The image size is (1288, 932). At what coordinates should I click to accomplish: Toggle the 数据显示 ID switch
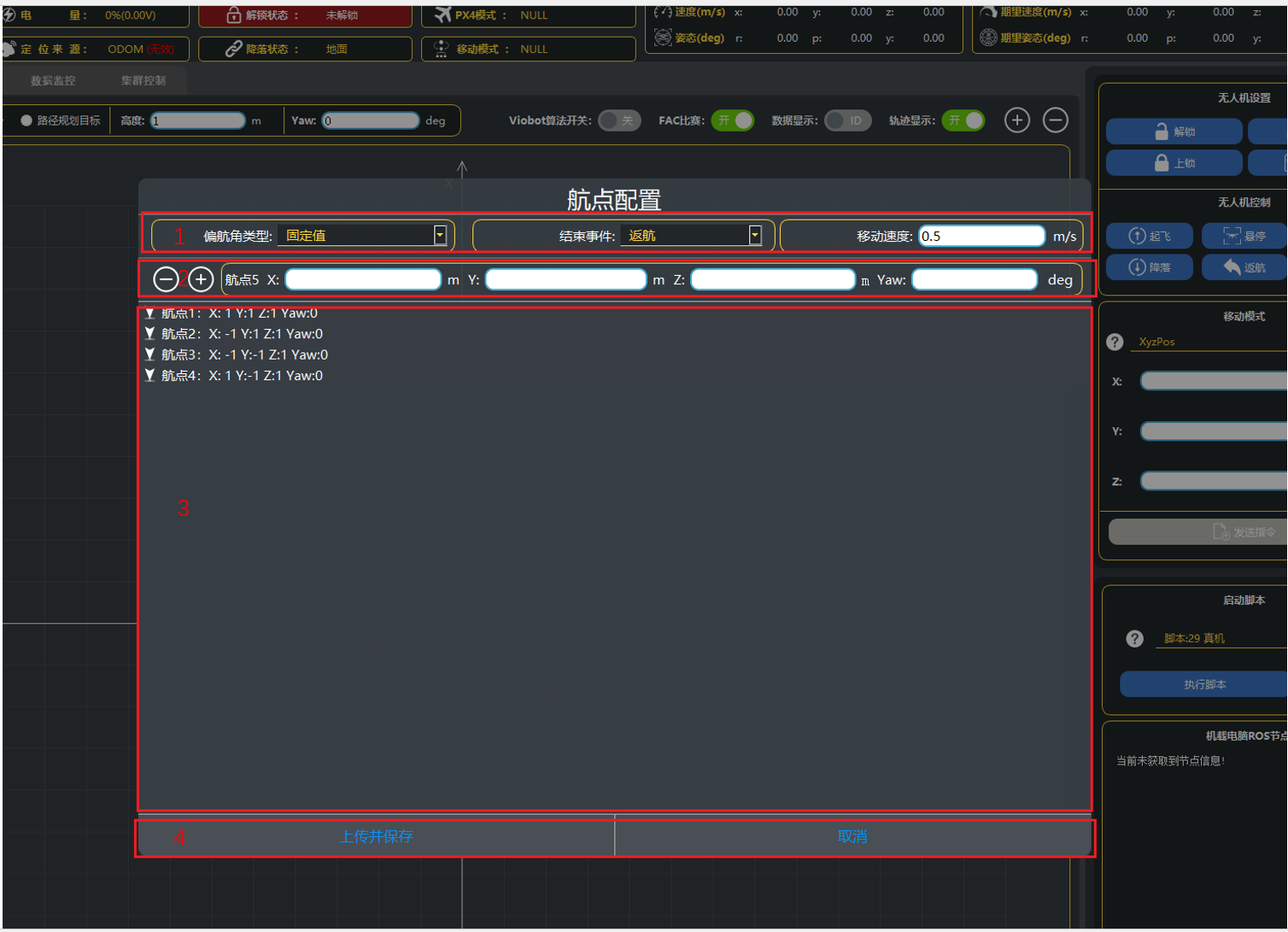848,120
